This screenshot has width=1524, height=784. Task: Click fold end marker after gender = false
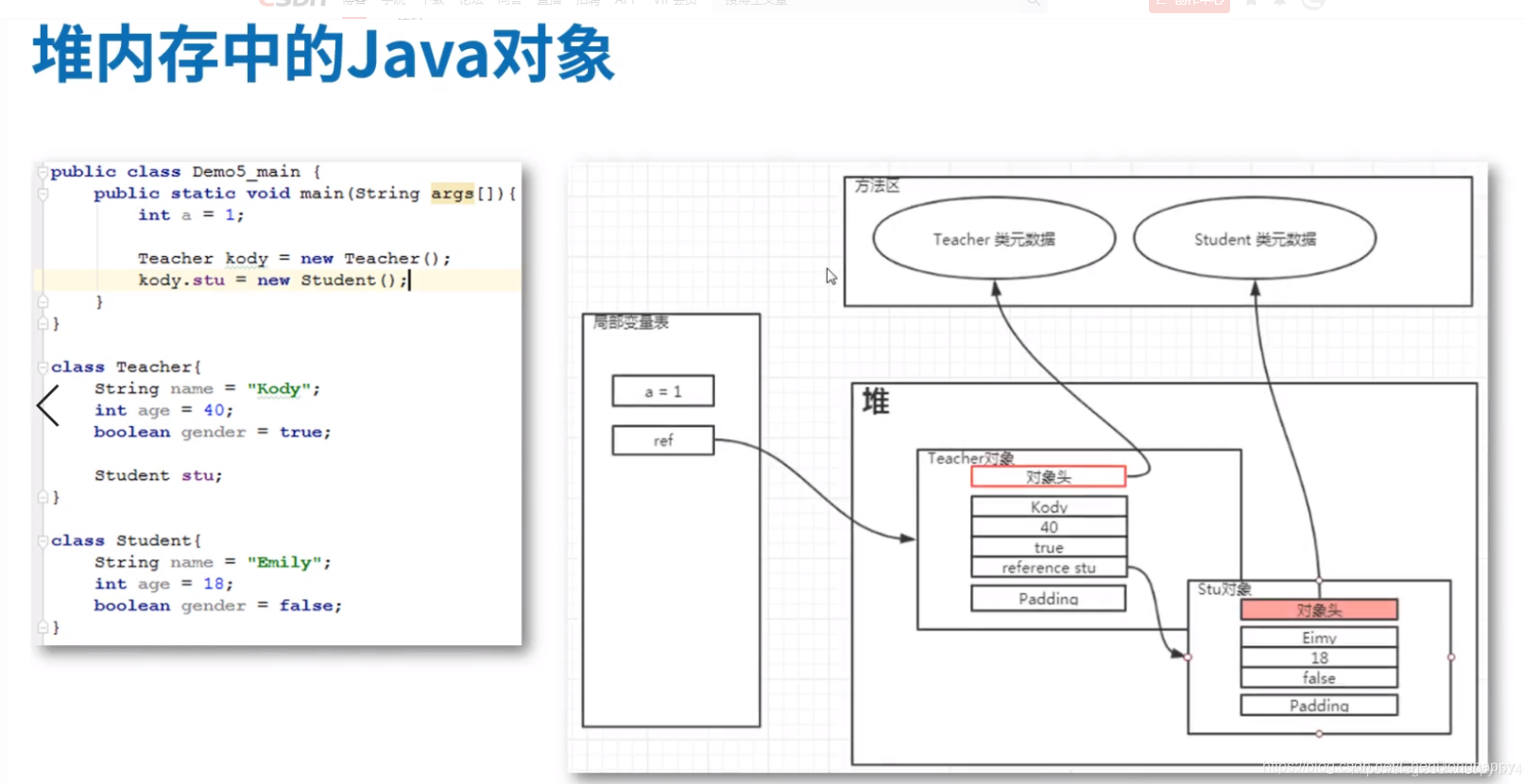43,627
